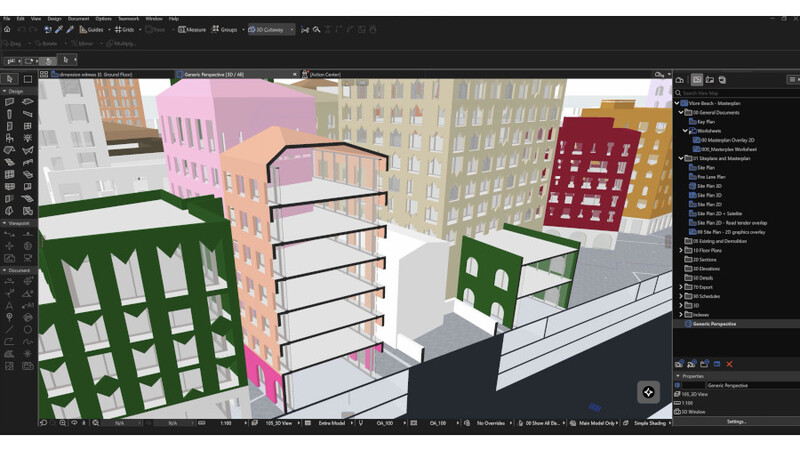Open the 3D Cutaway dropdown arrow
The width and height of the screenshot is (800, 450).
(292, 30)
